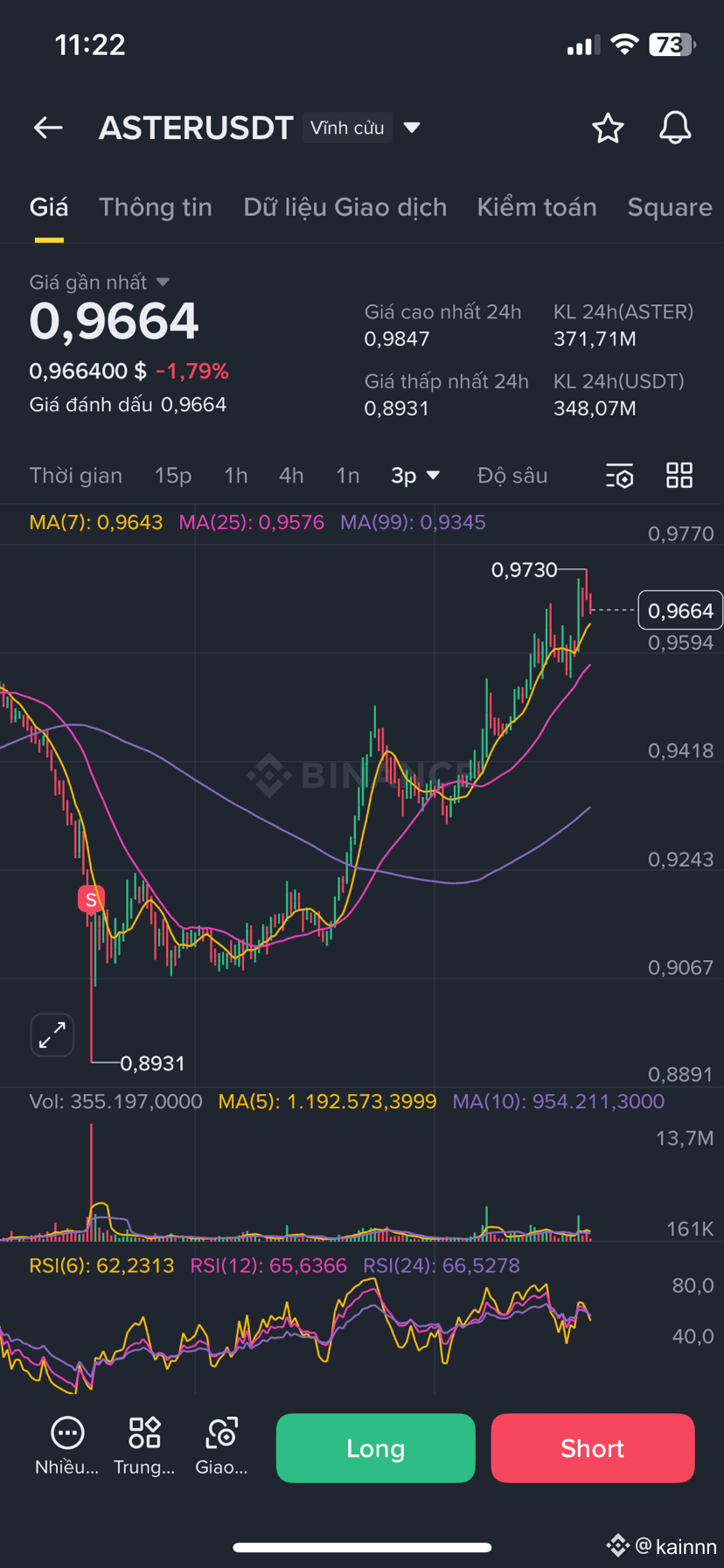This screenshot has height=1568, width=724.
Task: Tap the RSI(6): 62,2313 label
Action: 101,1265
